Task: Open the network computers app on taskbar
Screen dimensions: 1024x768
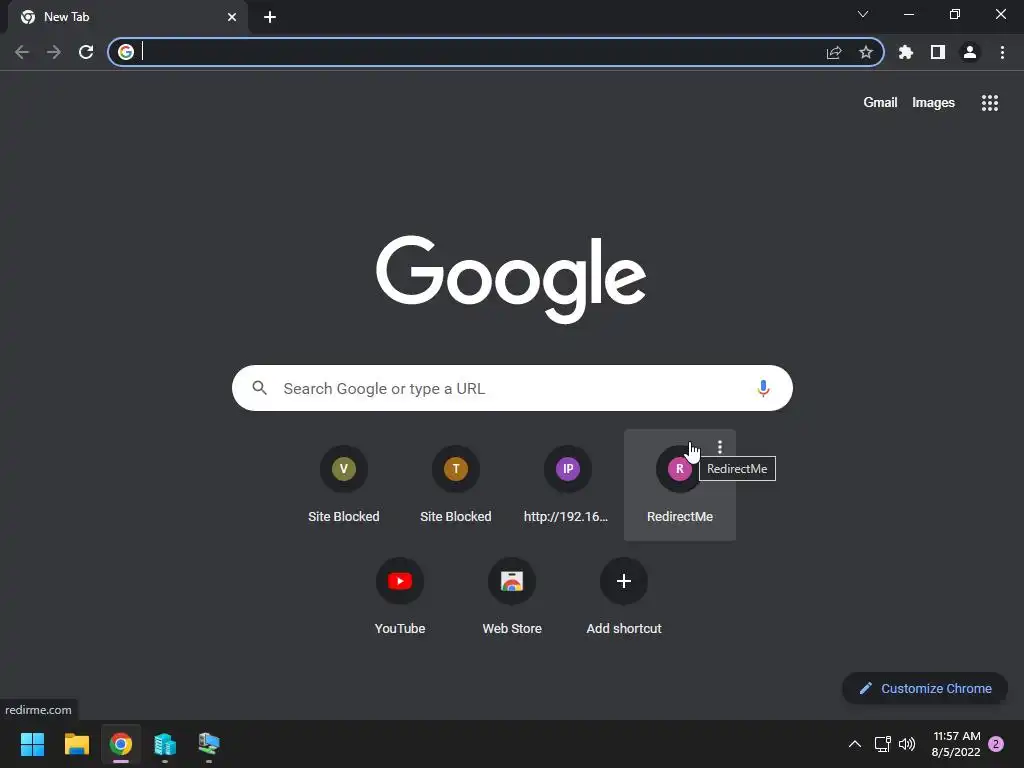Action: pos(209,744)
